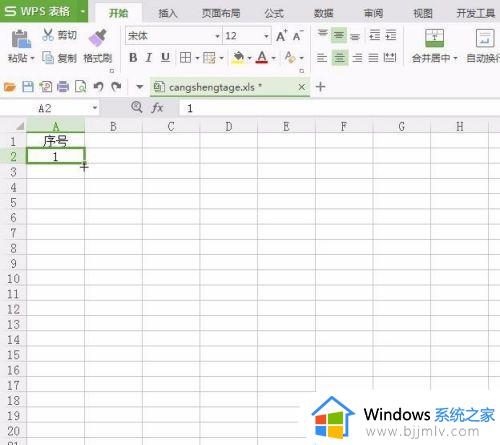The width and height of the screenshot is (500, 445).
Task: Click the clear formatting eraser icon
Action: 290,57
